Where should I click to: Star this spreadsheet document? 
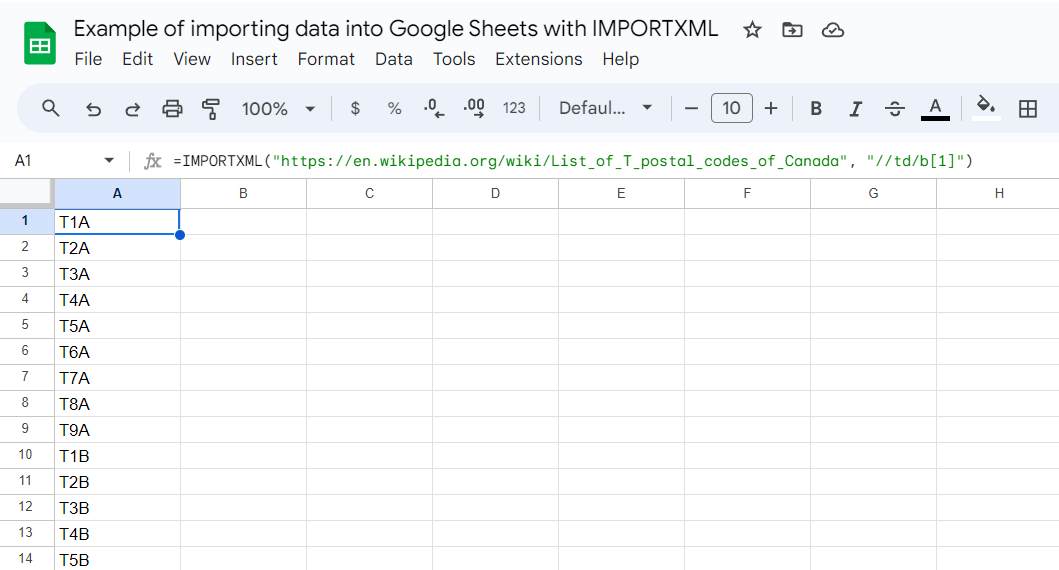(752, 30)
